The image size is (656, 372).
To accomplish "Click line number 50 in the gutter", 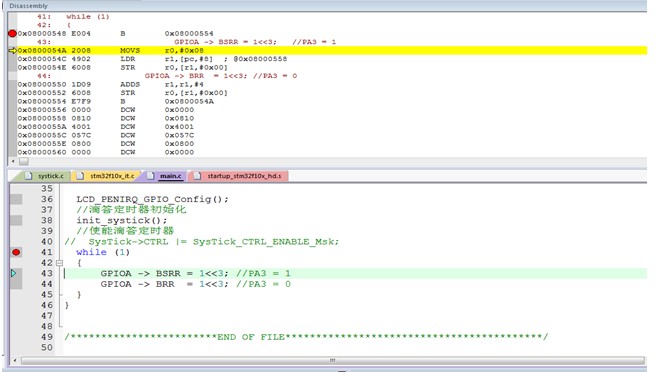I will (x=47, y=348).
